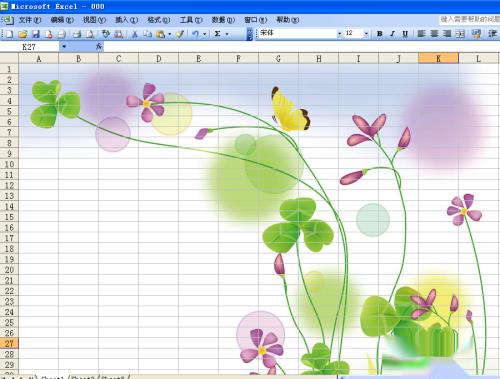Click the 宋体 font name field

coord(297,33)
